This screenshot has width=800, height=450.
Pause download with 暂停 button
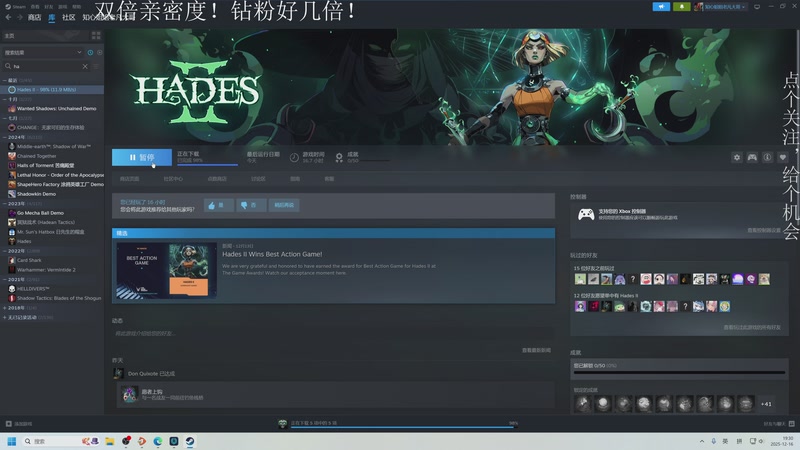coord(142,158)
